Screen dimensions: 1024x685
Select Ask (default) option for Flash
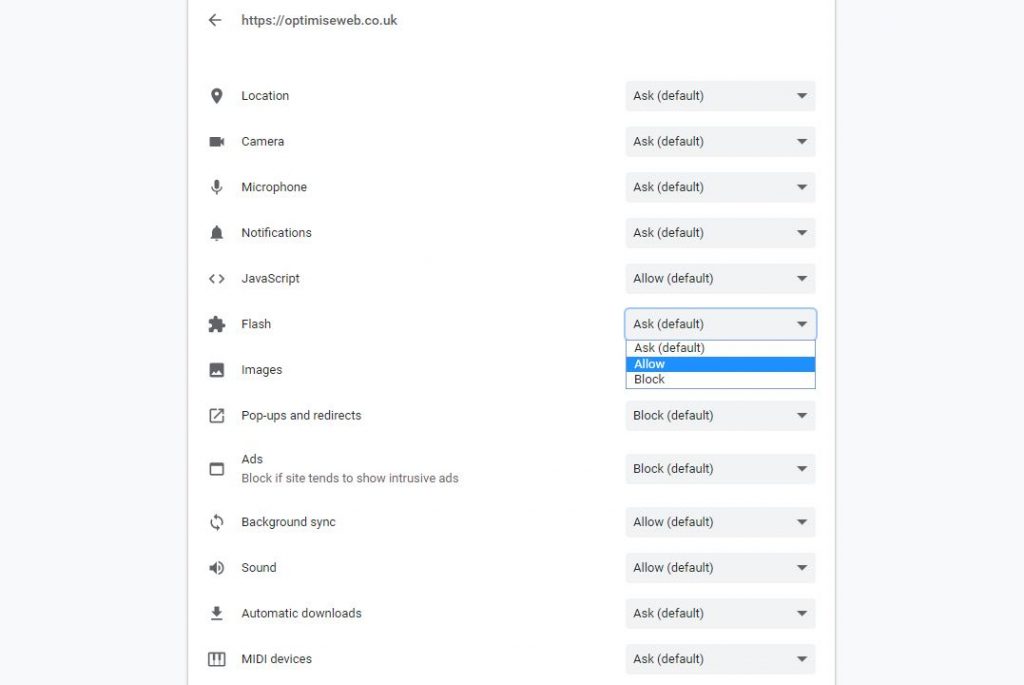tap(720, 349)
